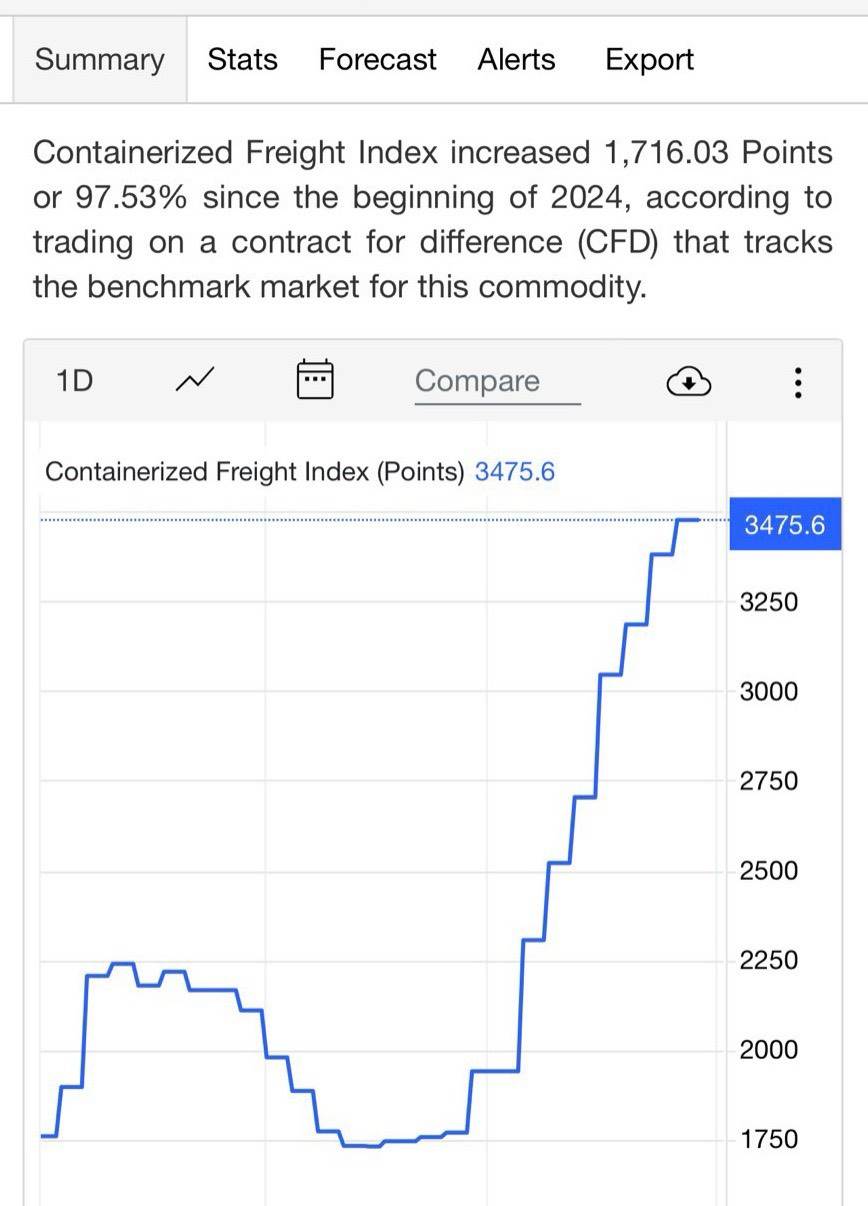Screen dimensions: 868x1206
Task: Select the 2500 y-axis label
Action: click(x=768, y=870)
